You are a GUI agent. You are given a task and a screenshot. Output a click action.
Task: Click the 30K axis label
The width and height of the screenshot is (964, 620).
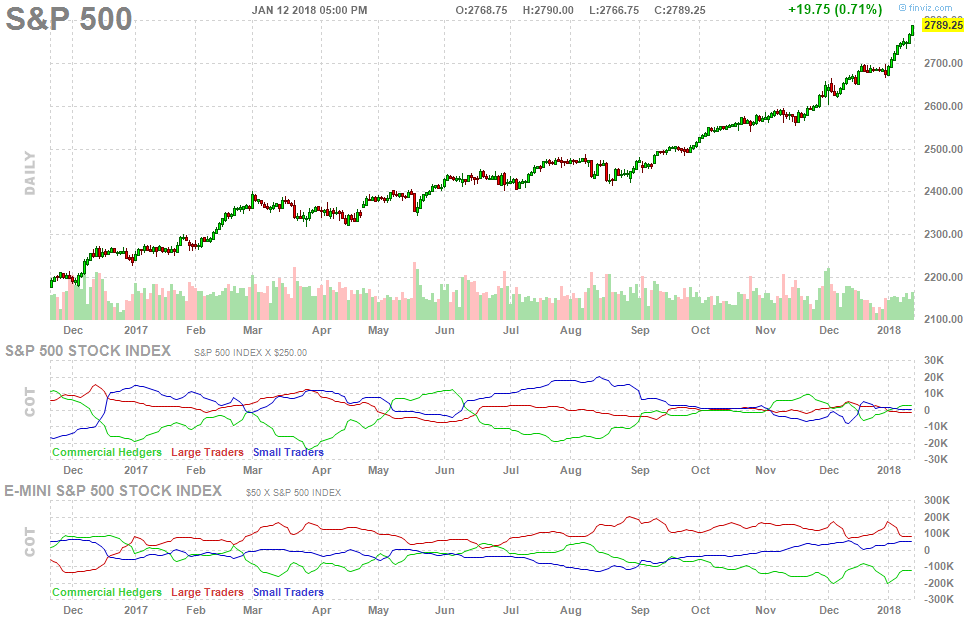point(934,360)
